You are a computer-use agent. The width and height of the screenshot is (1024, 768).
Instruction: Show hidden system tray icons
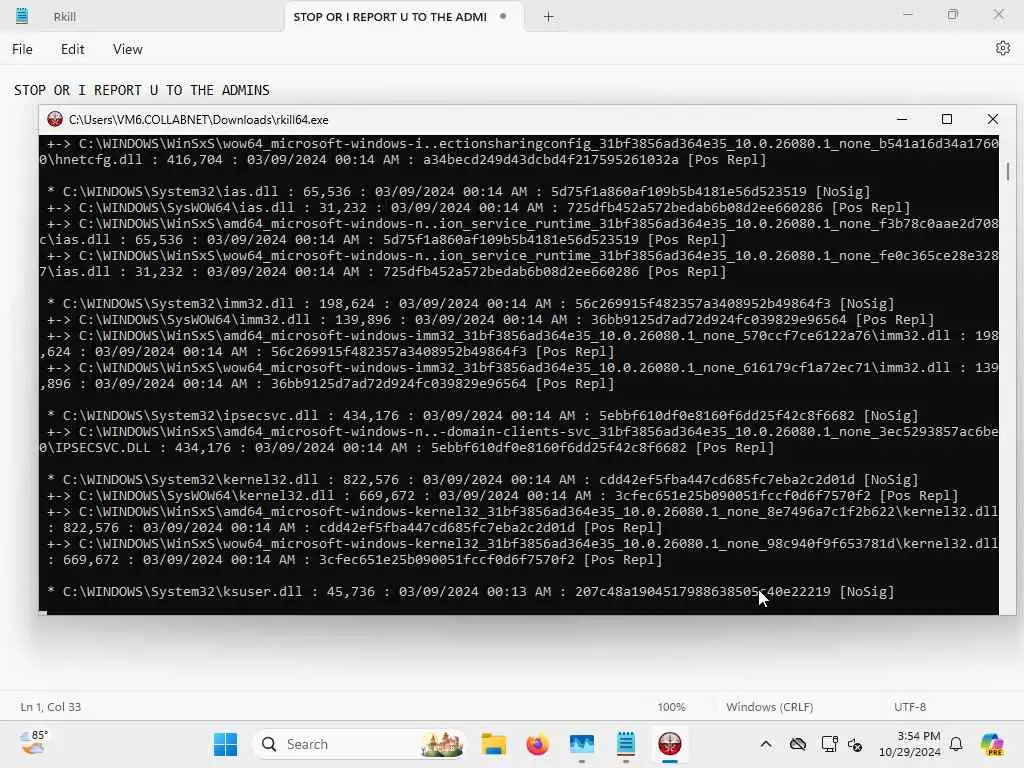click(x=766, y=744)
